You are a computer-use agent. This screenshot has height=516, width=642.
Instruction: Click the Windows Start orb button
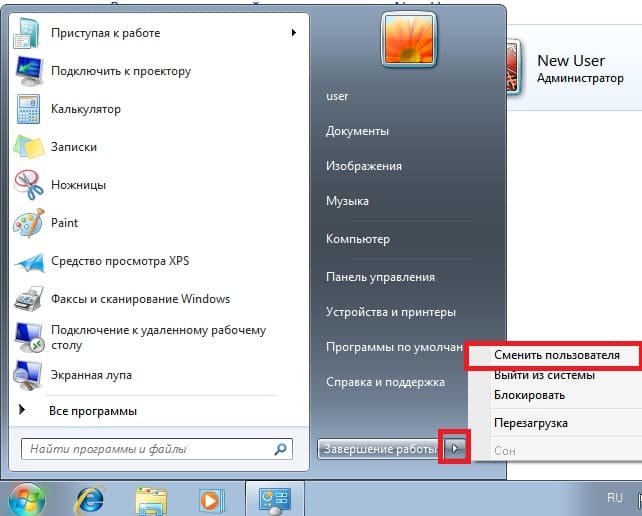[28, 497]
